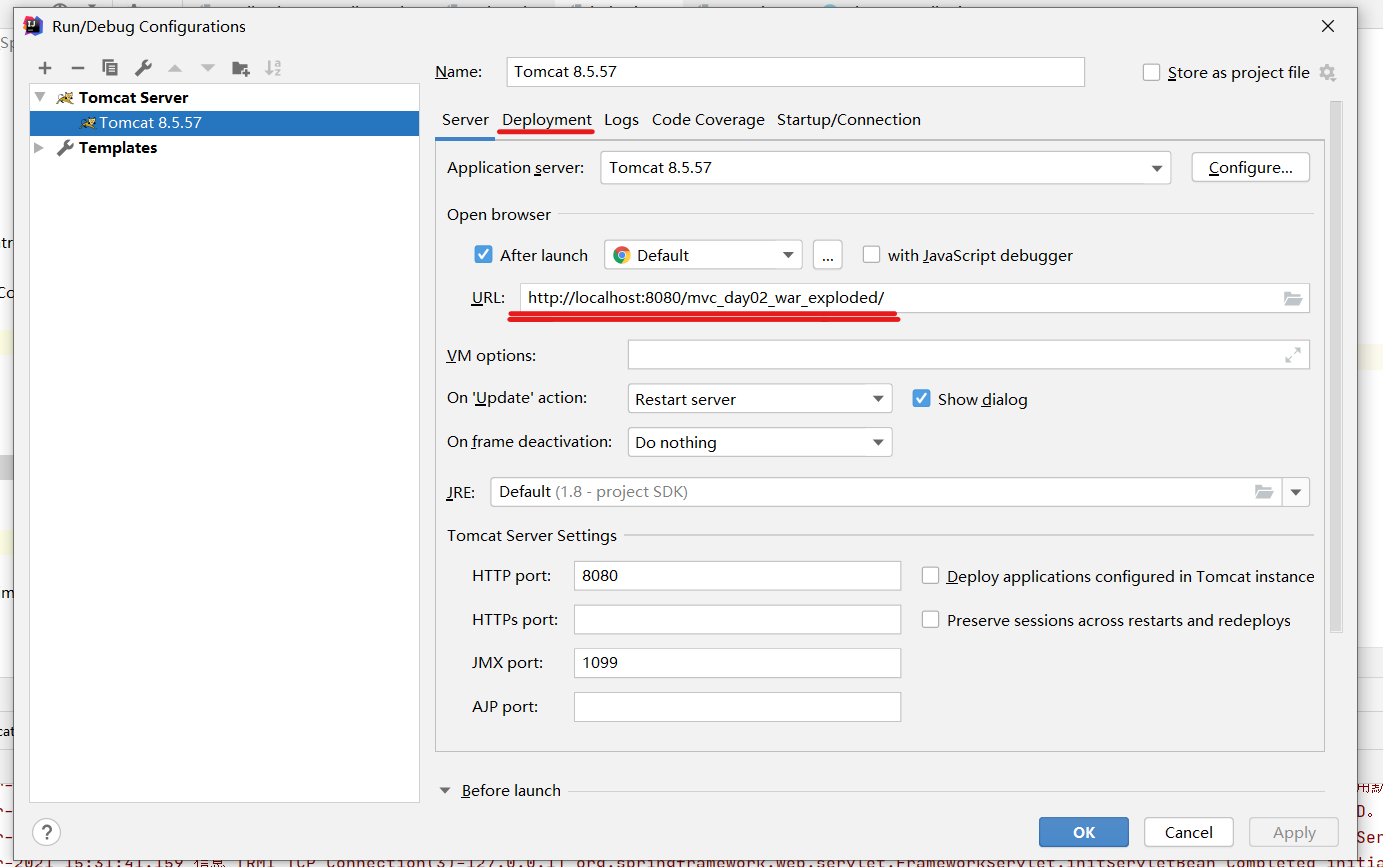Click the AJP port field
Screen dimensions: 1383x867
[738, 707]
